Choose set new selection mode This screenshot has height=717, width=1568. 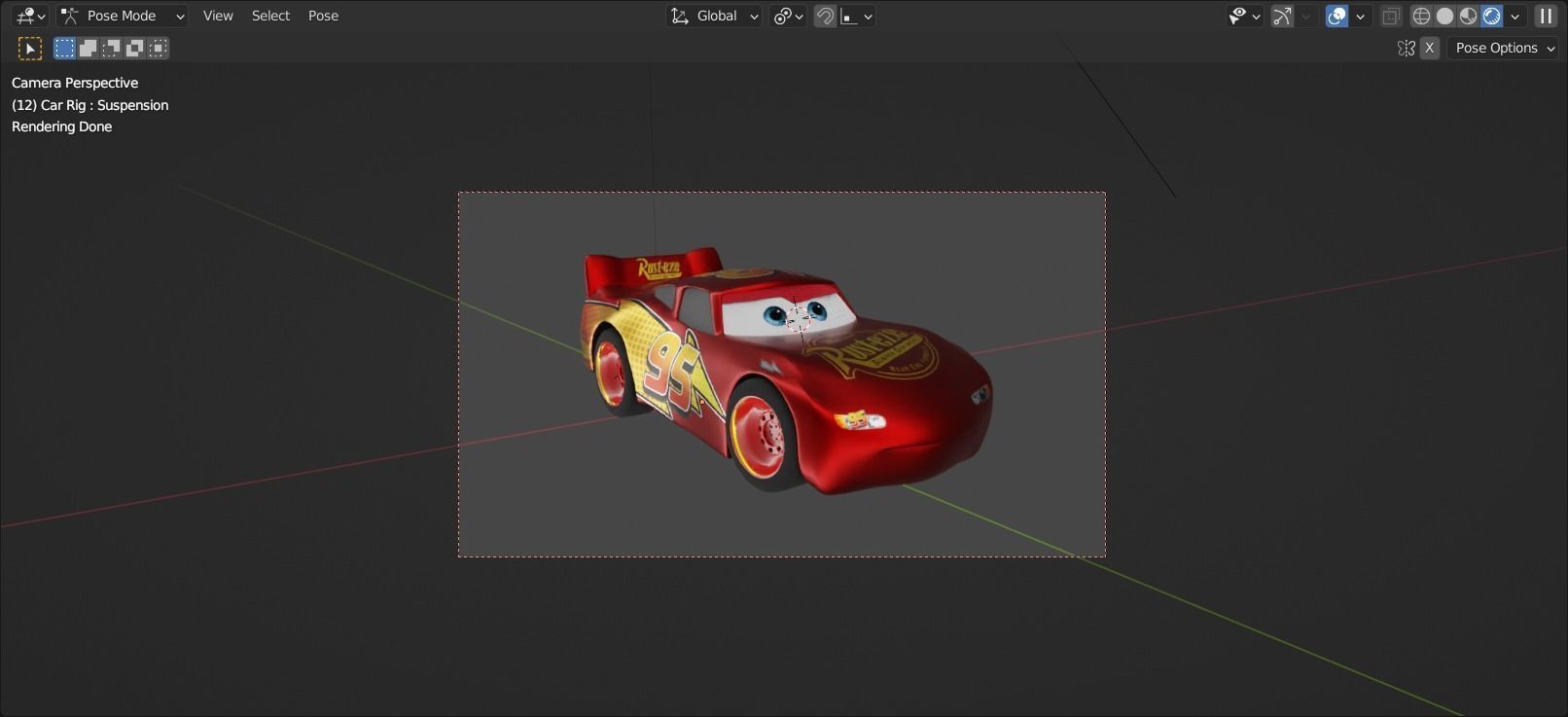(x=64, y=48)
